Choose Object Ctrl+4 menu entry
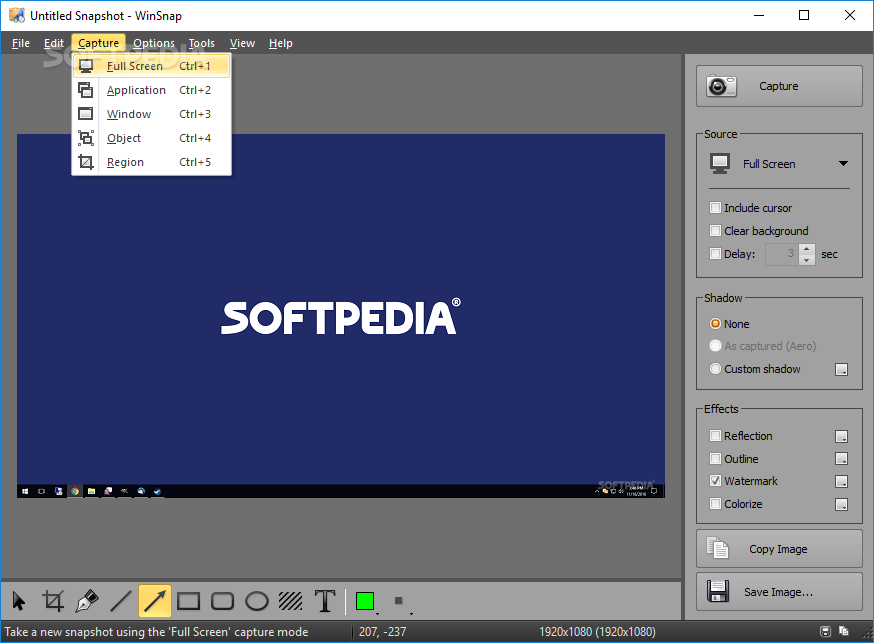The image size is (874, 643). 151,138
